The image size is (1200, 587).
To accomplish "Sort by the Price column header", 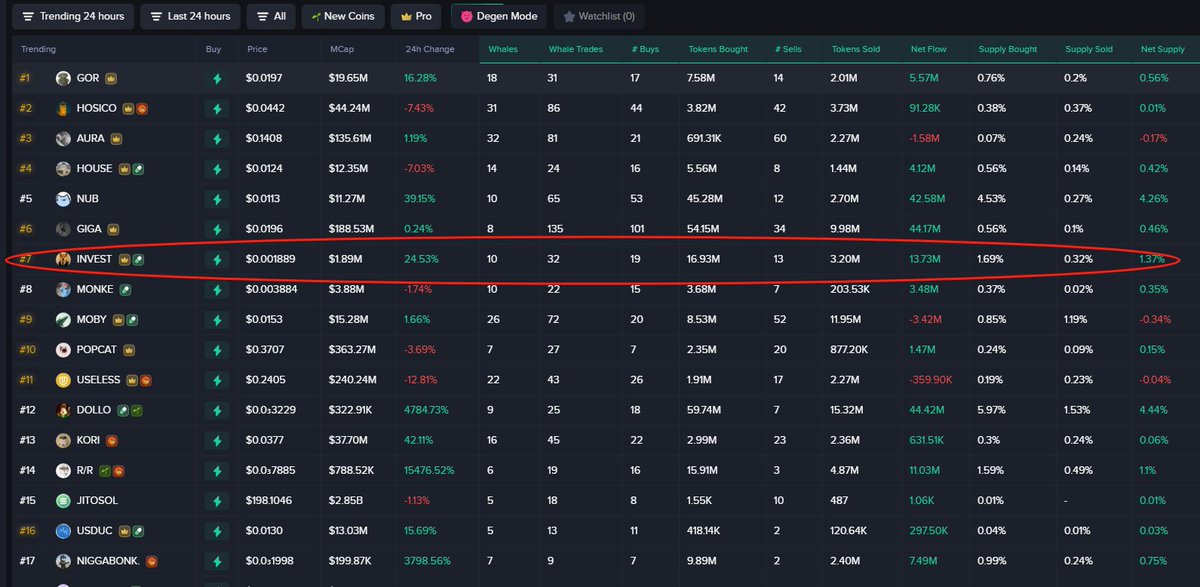I will (x=257, y=49).
